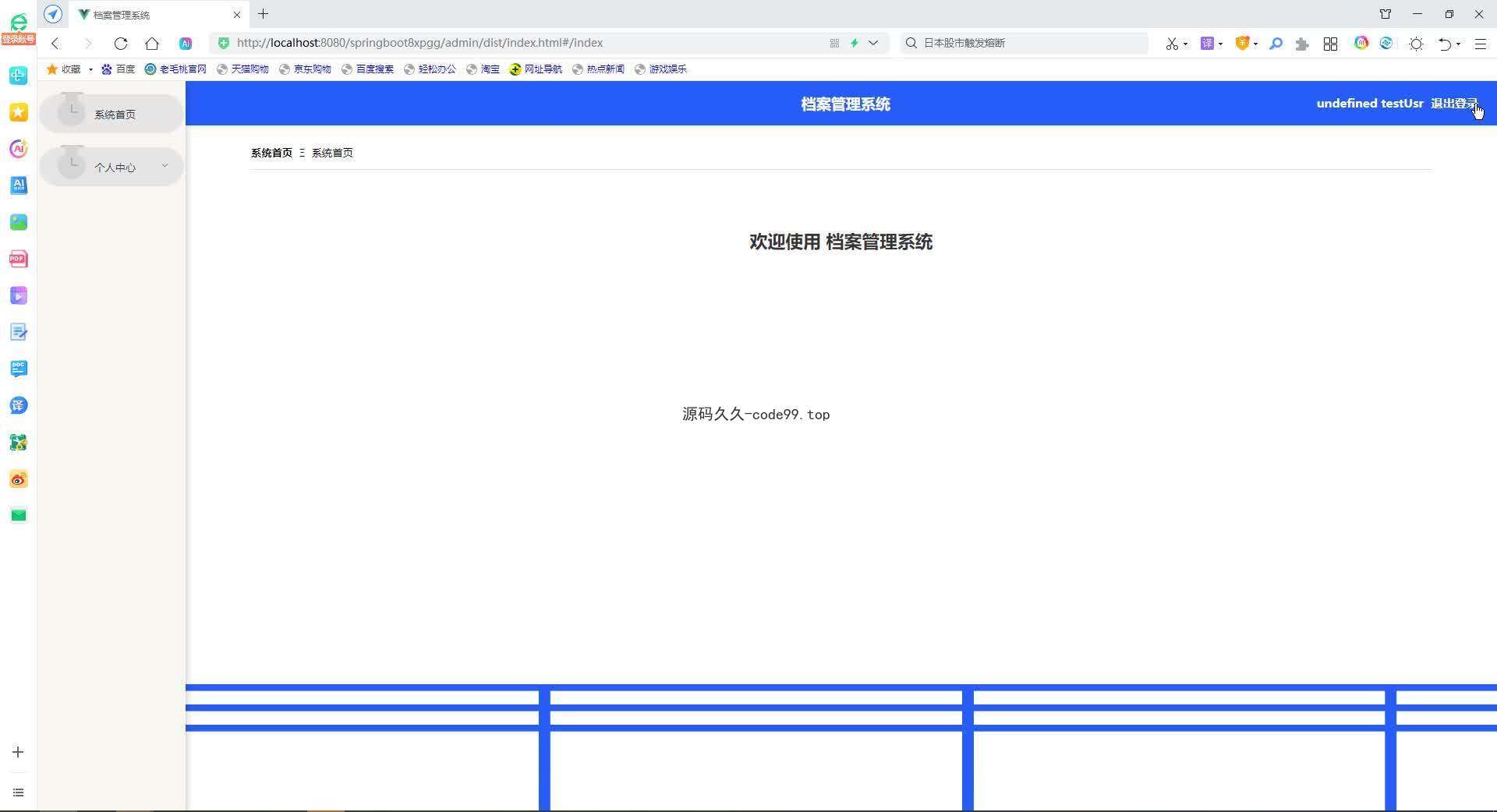Open the DOC document sidebar icon
The image size is (1497, 812).
coord(19,369)
